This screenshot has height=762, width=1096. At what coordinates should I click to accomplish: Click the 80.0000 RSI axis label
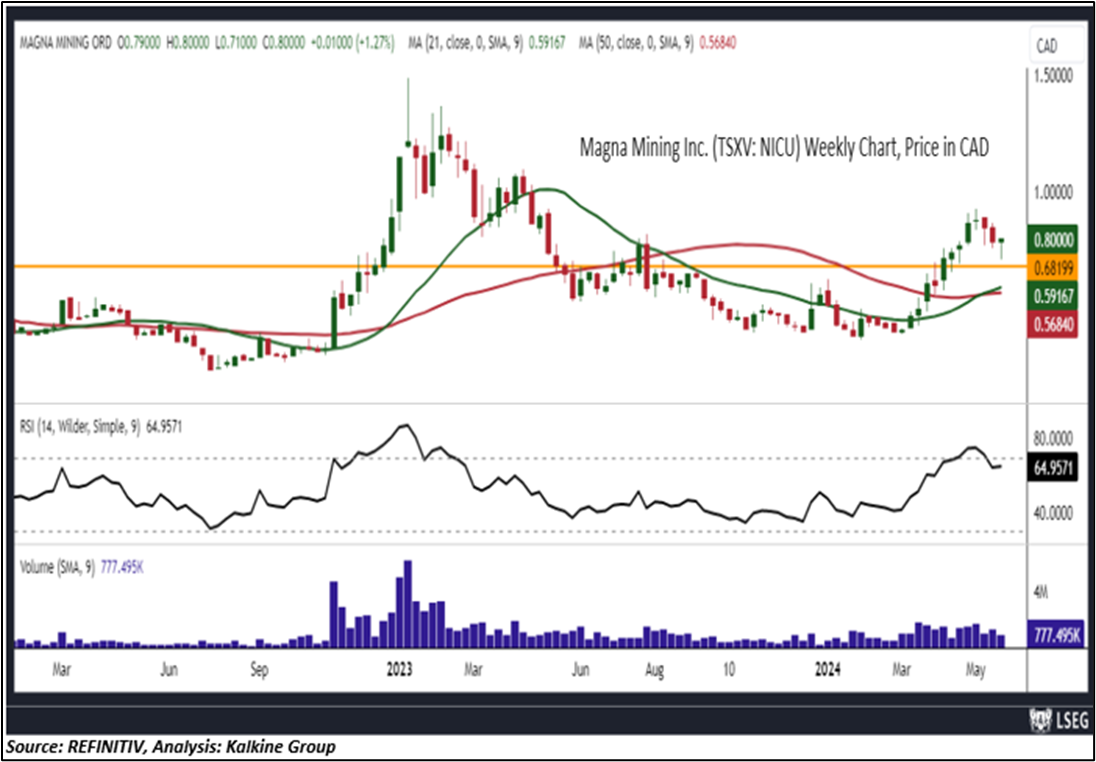coord(1053,440)
